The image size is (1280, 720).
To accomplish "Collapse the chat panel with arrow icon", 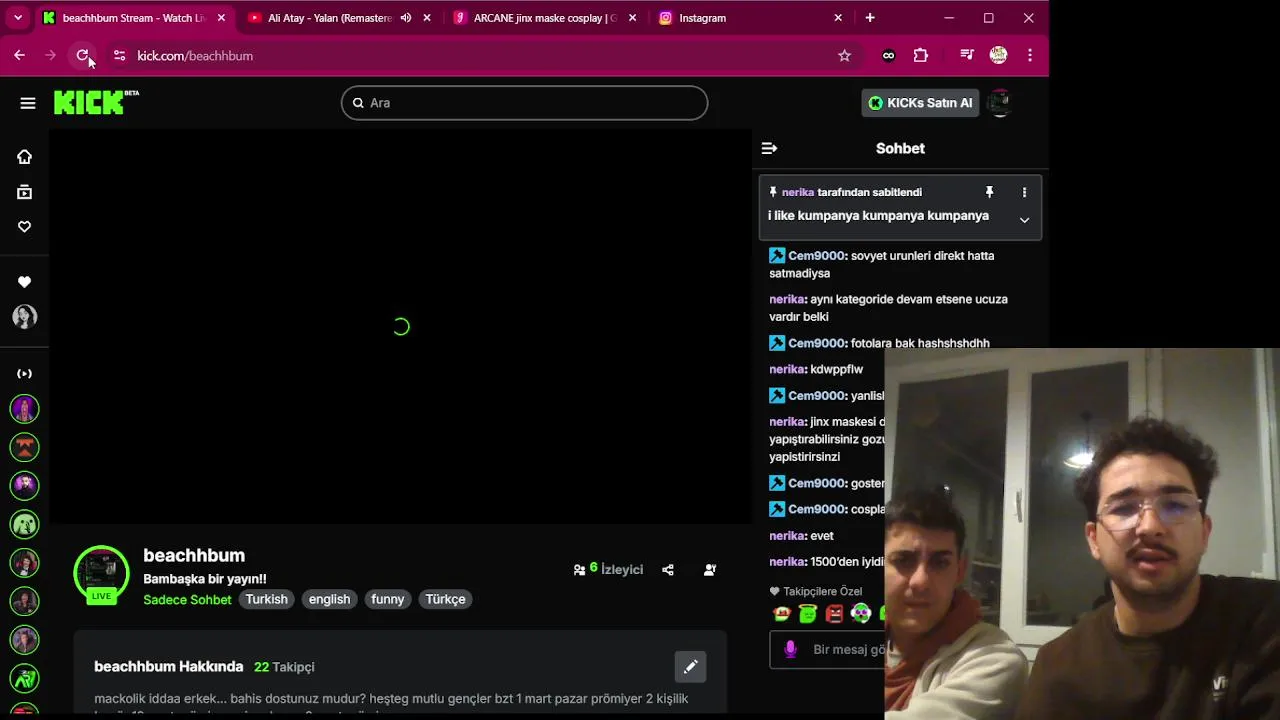I will [769, 148].
